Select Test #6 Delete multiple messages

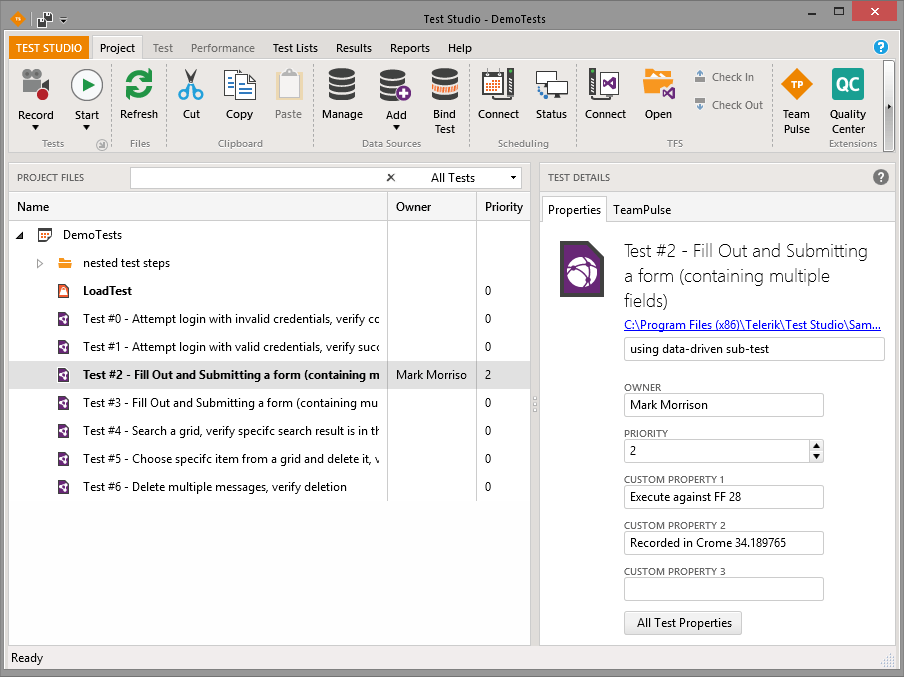pyautogui.click(x=214, y=487)
